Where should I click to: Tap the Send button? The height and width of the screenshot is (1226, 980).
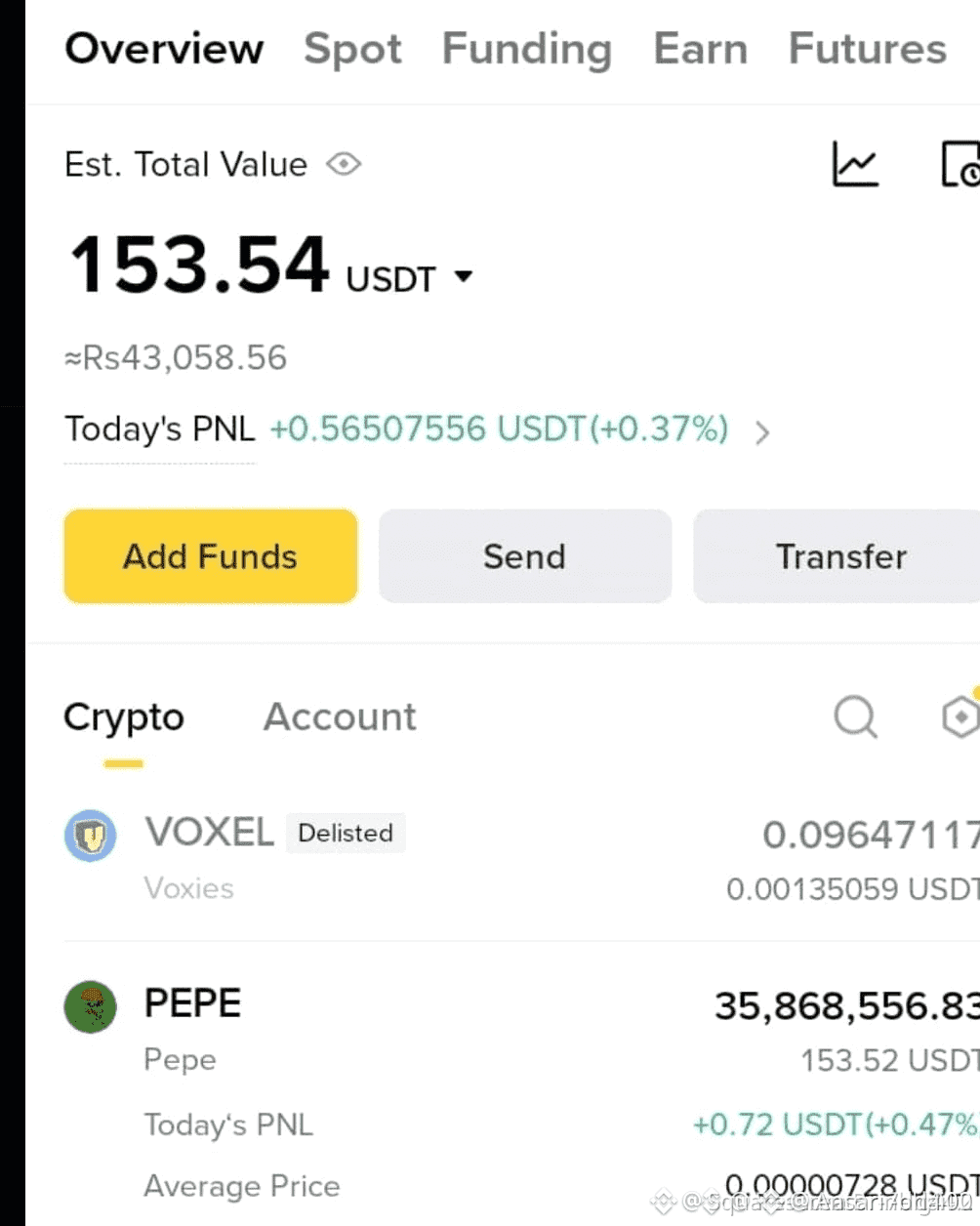525,556
